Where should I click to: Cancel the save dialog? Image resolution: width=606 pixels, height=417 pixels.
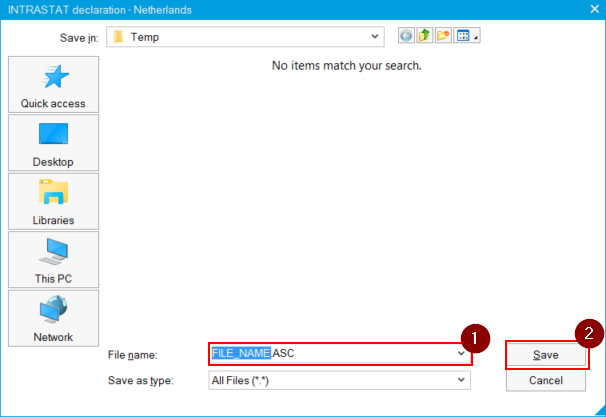coord(546,380)
